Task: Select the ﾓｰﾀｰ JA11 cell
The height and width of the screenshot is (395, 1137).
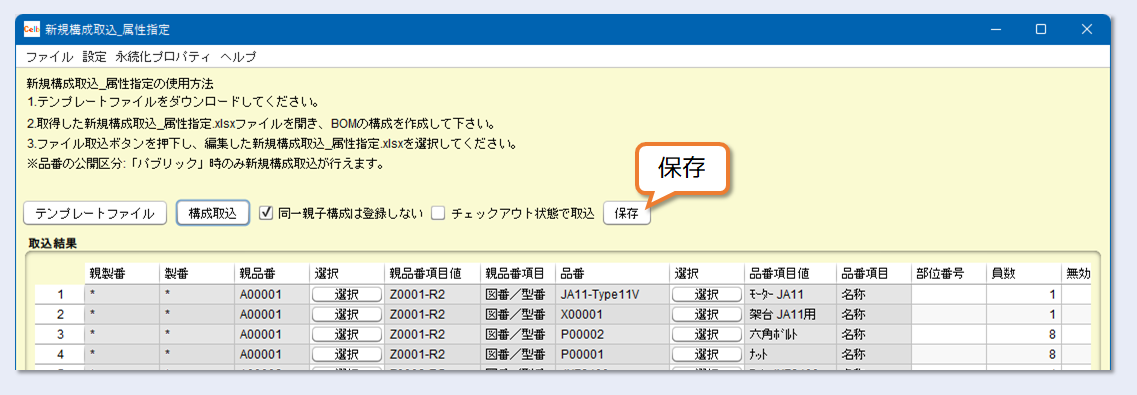Action: pos(790,294)
